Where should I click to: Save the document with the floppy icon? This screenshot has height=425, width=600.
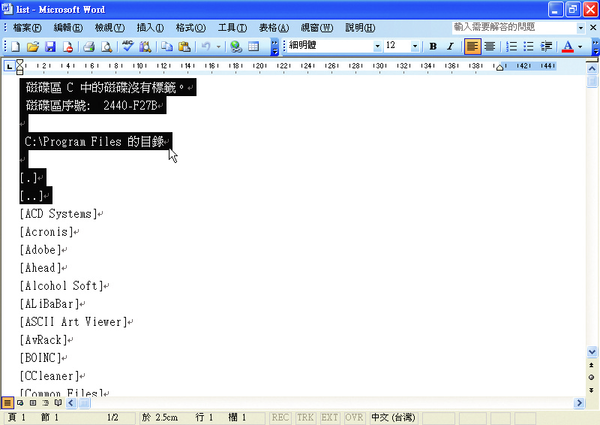tap(51, 47)
